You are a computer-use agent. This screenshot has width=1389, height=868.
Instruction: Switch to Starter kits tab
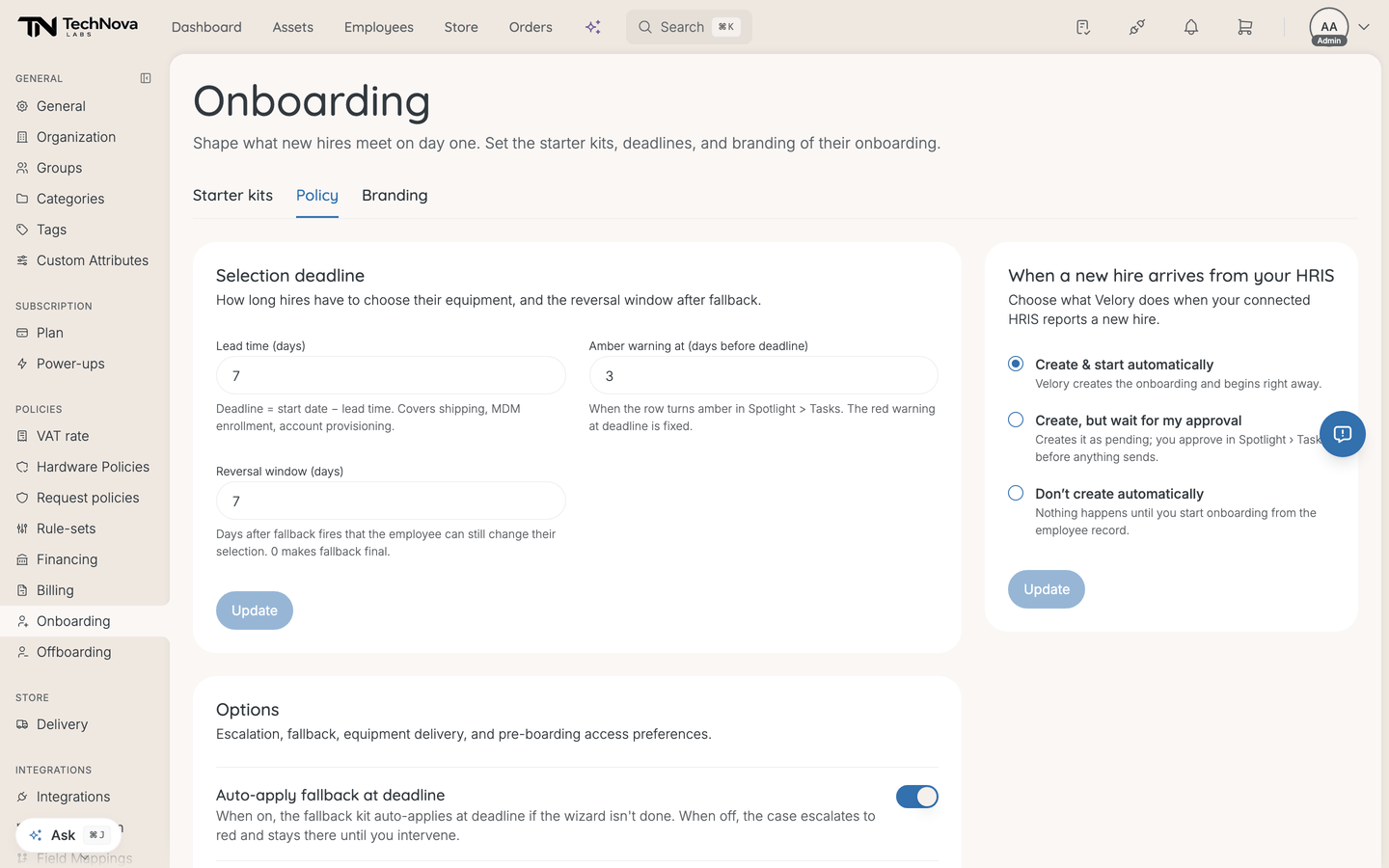232,195
